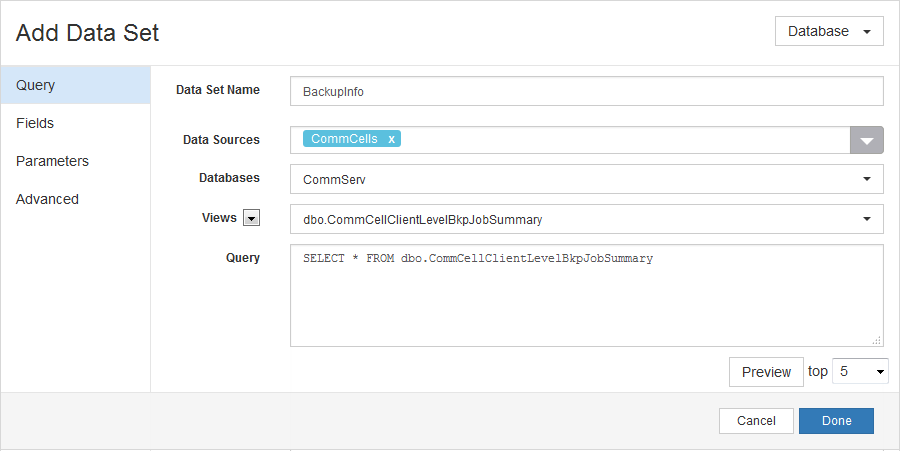
Task: Cancel the Add Data Set dialog
Action: point(755,421)
